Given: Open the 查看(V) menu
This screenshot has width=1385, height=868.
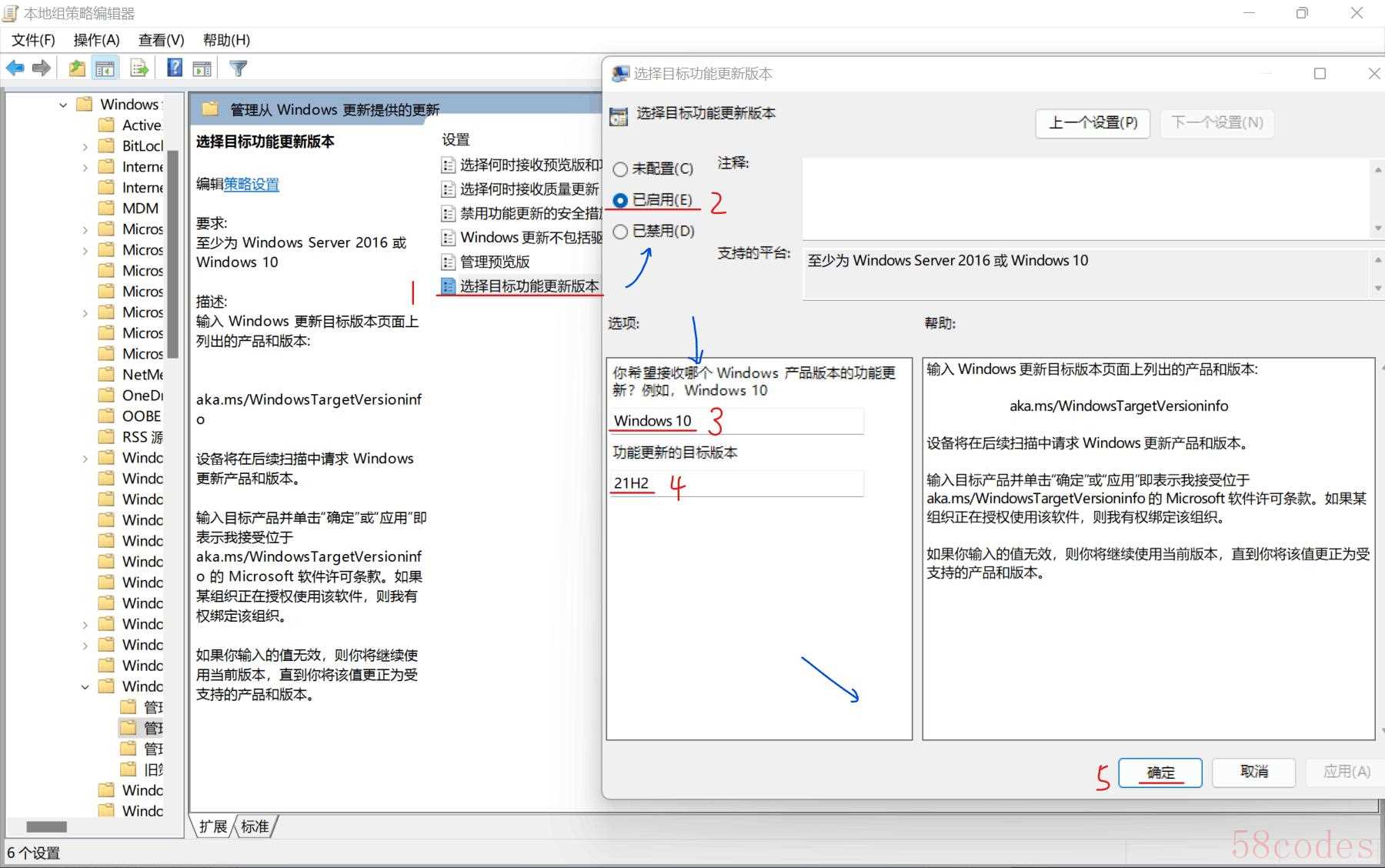Looking at the screenshot, I should [161, 40].
